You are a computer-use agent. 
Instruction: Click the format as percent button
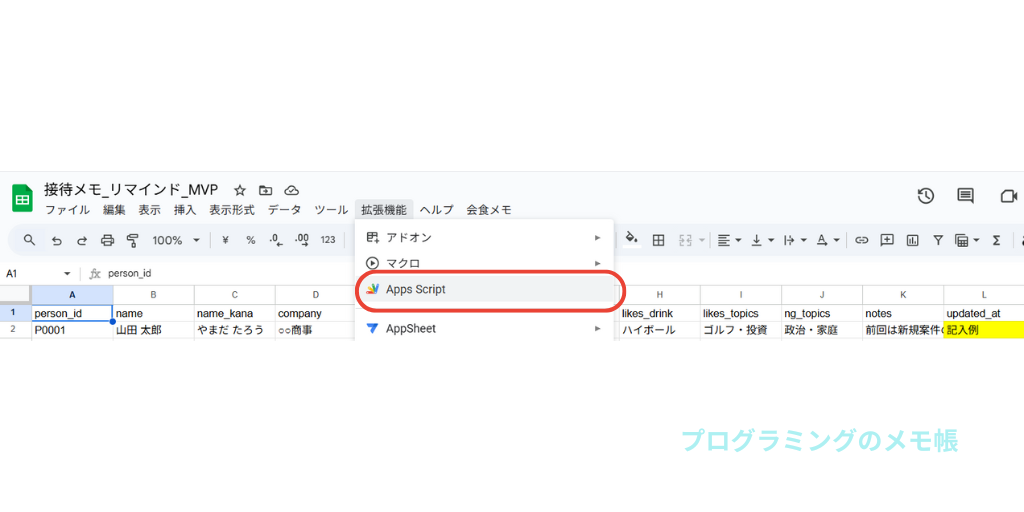(250, 240)
